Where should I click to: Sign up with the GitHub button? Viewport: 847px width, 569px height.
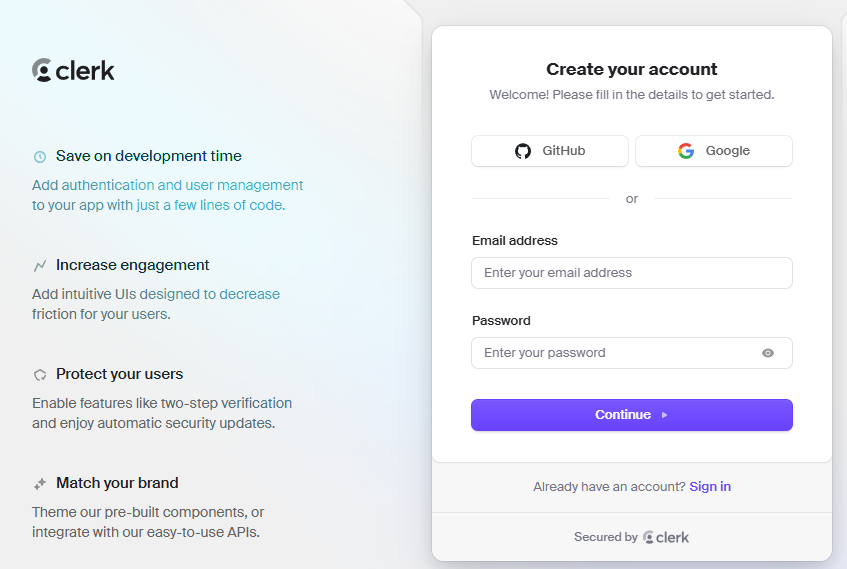[550, 151]
